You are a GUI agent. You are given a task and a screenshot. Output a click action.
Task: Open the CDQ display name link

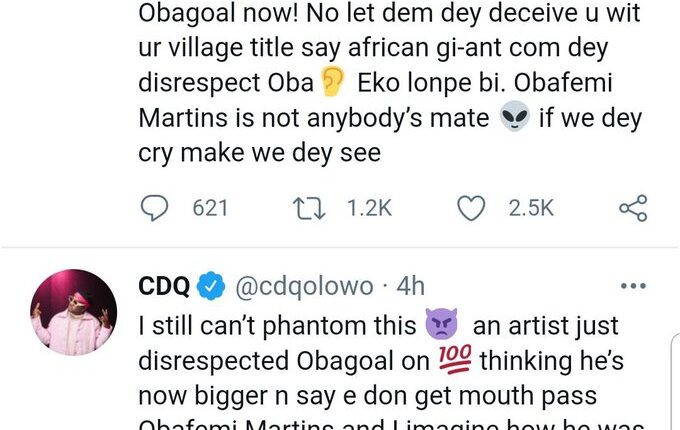[163, 287]
